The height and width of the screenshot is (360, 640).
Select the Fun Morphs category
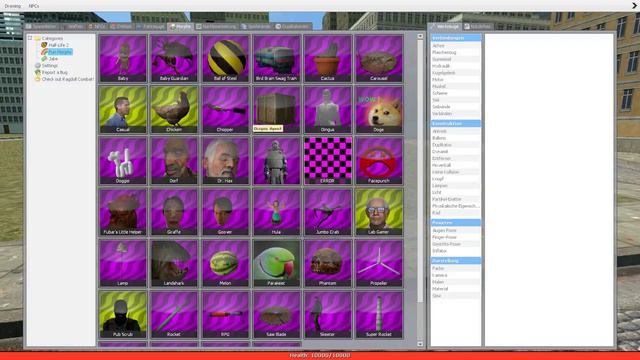60,52
